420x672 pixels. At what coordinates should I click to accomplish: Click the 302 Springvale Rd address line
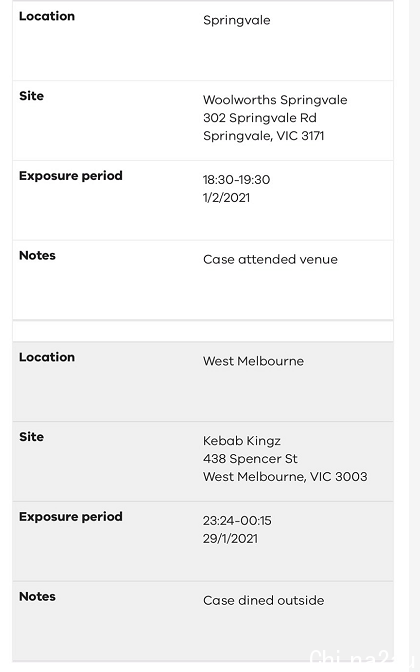[260, 118]
